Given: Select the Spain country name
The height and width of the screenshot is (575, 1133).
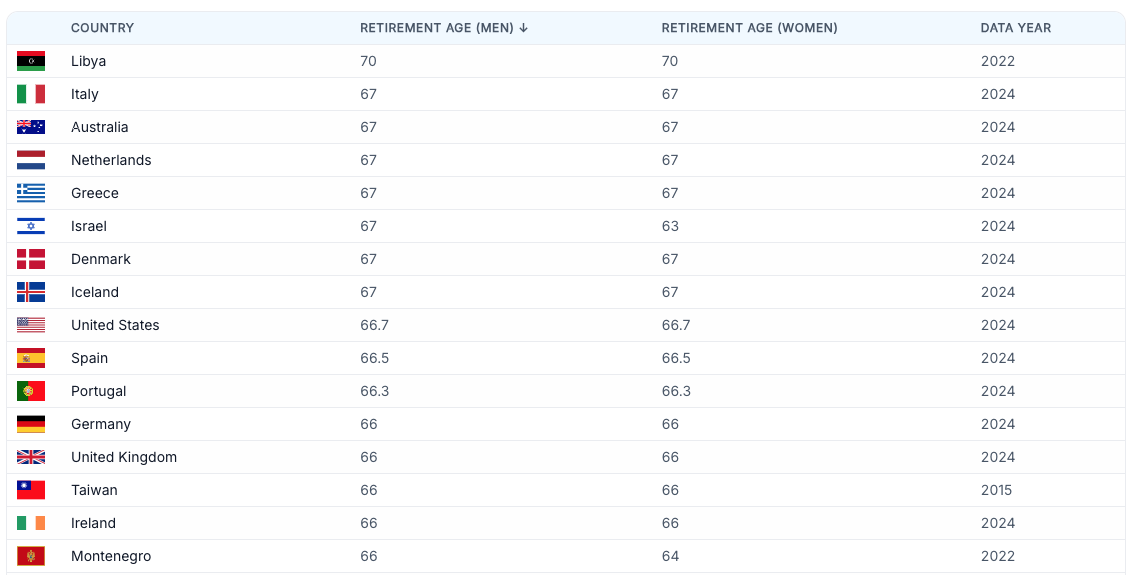Looking at the screenshot, I should [89, 358].
